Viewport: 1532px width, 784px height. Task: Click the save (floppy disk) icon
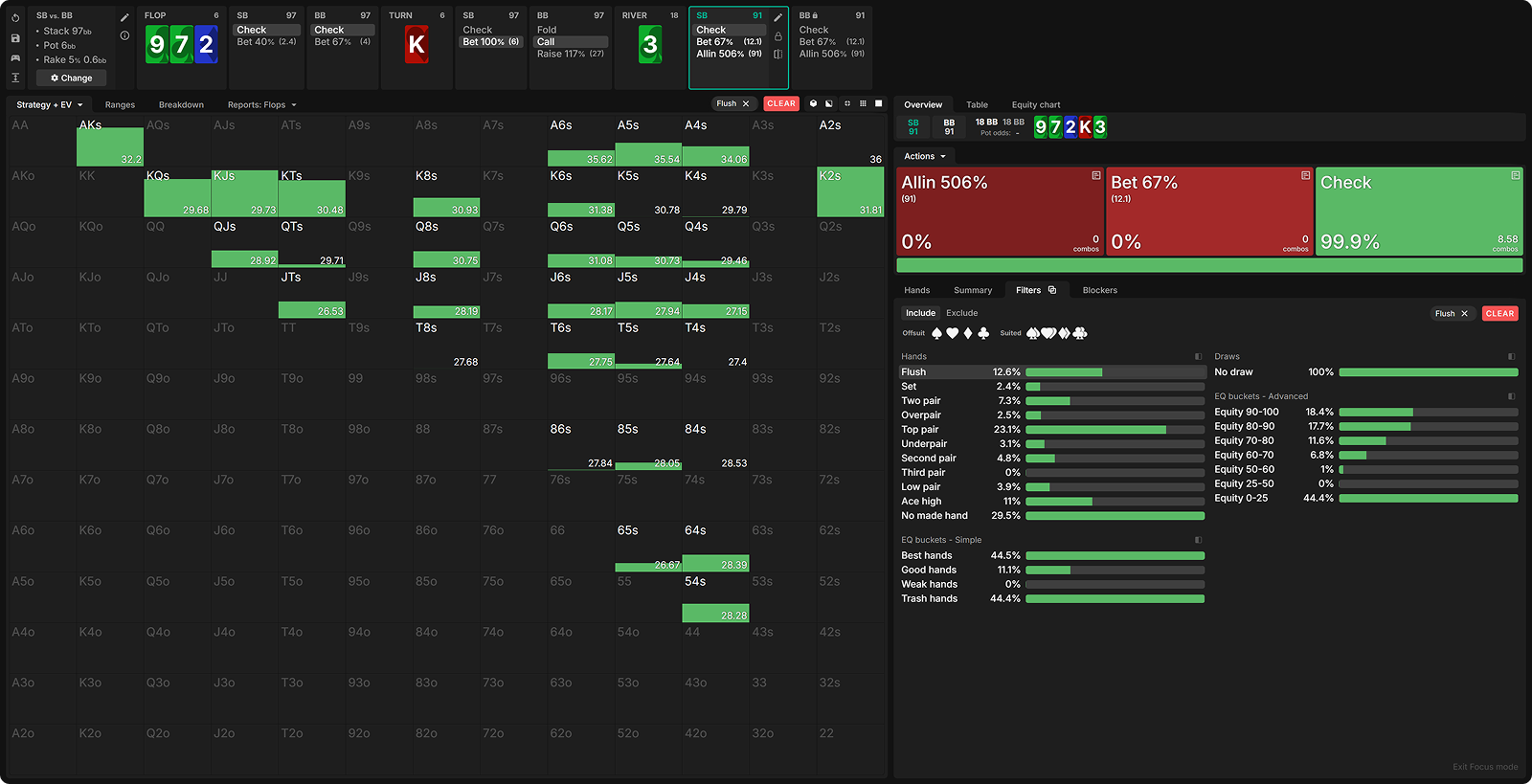[15, 38]
